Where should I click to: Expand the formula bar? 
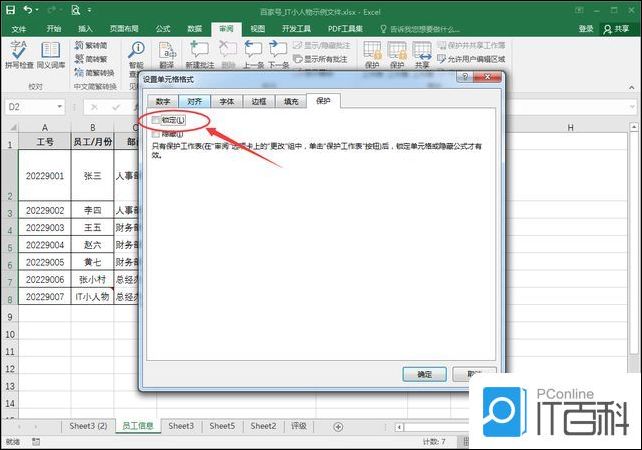click(x=633, y=107)
